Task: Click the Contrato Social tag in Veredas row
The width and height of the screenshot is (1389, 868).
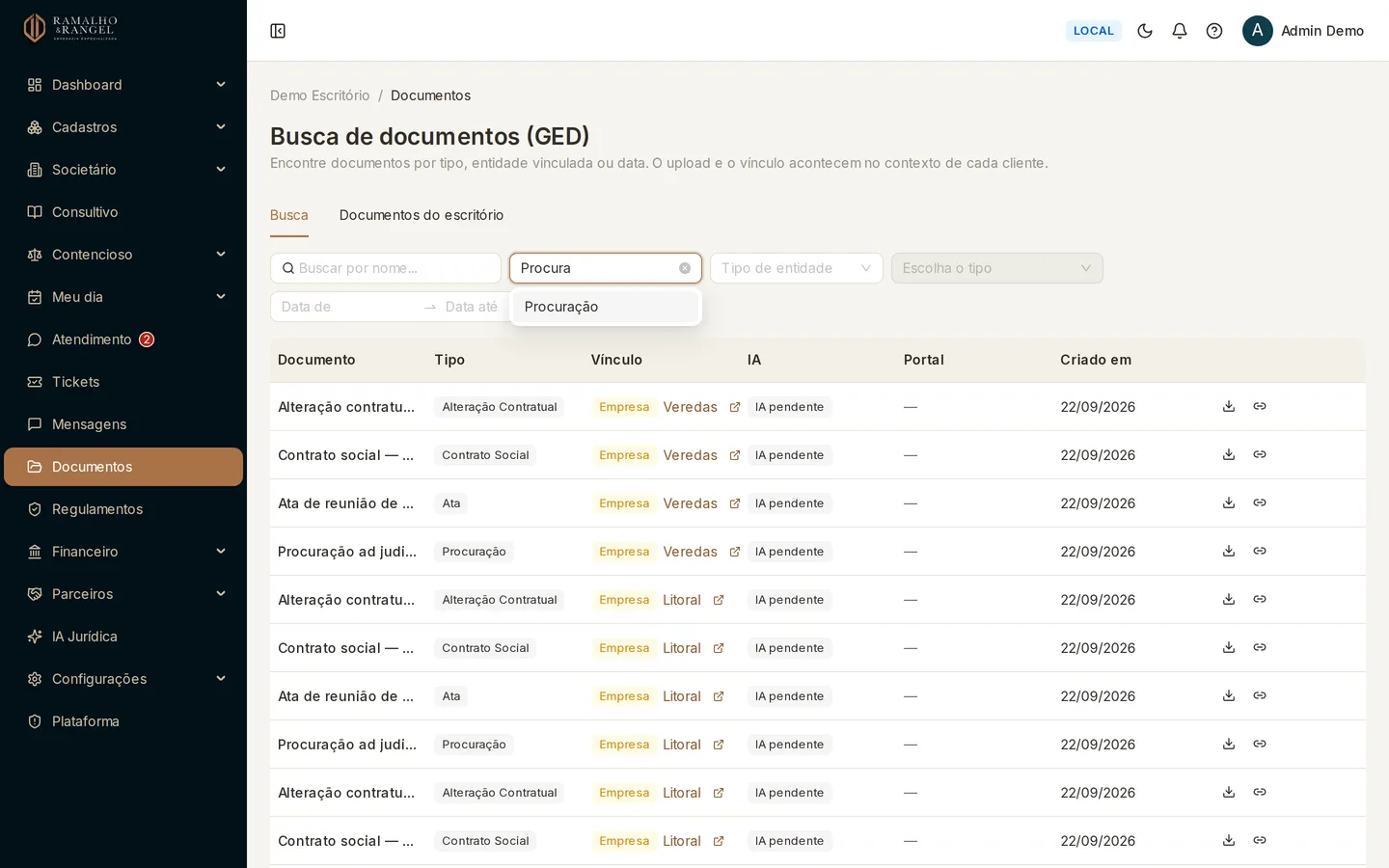Action: (485, 455)
